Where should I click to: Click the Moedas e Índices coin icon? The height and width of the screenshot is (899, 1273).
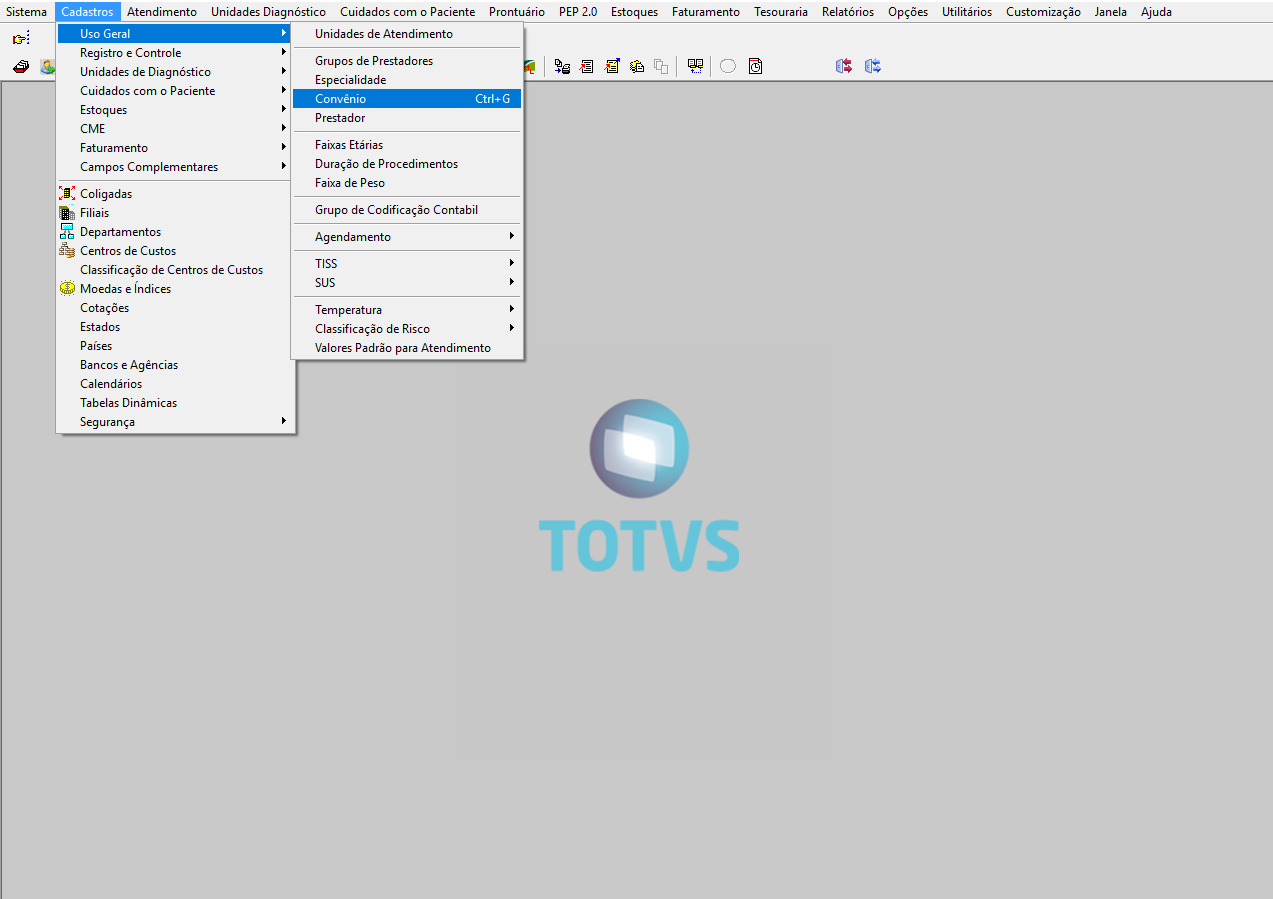click(67, 289)
